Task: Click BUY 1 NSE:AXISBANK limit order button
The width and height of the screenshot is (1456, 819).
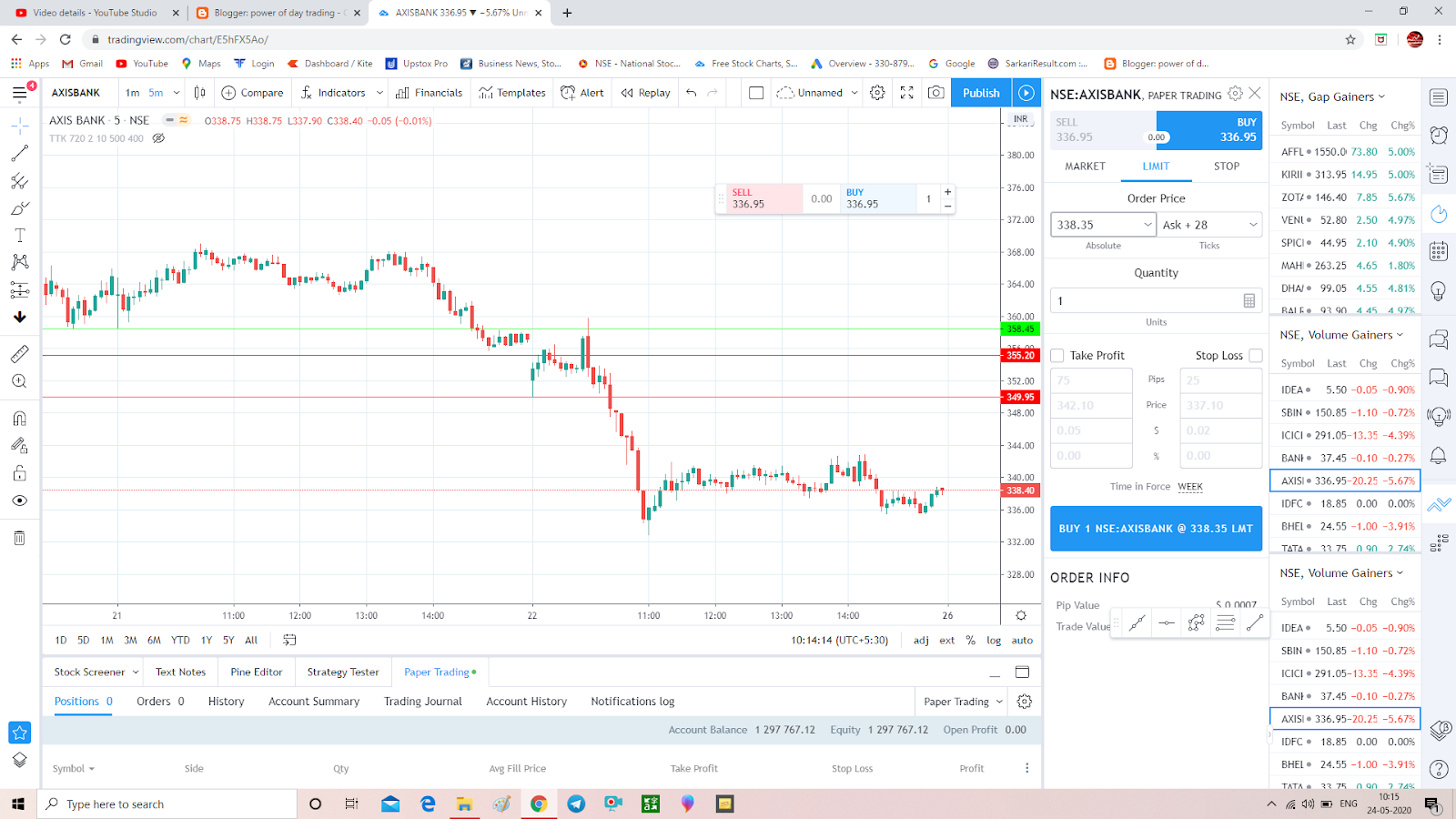Action: coord(1156,529)
